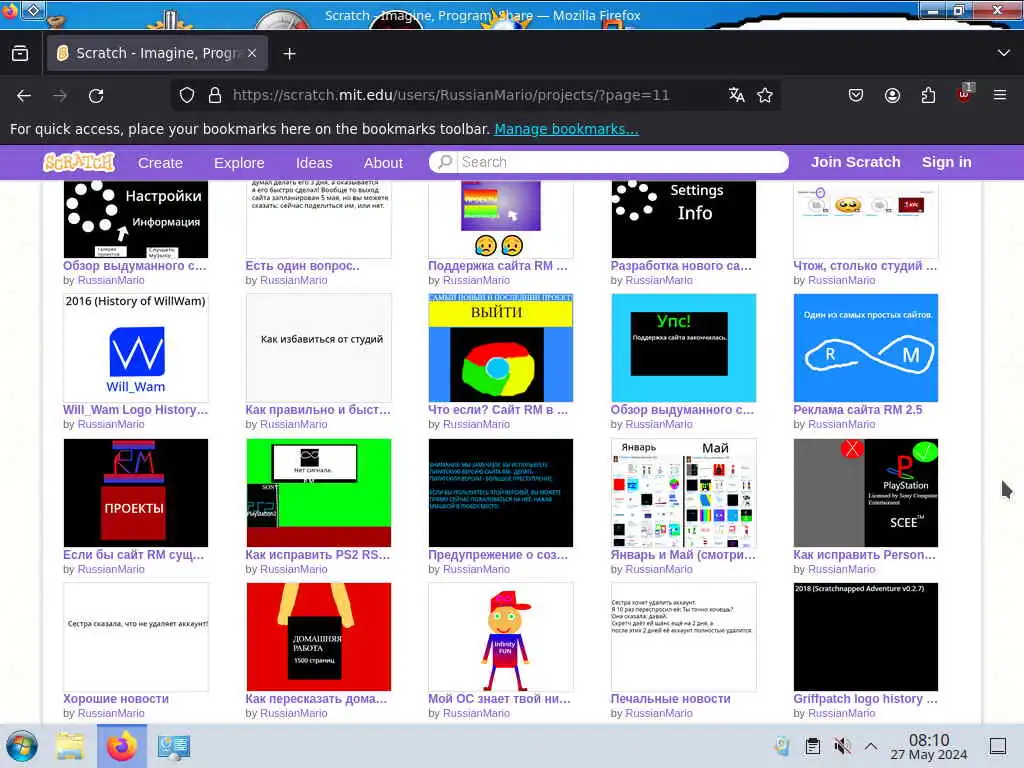
Task: Reload the current Scratch page
Action: 96,95
